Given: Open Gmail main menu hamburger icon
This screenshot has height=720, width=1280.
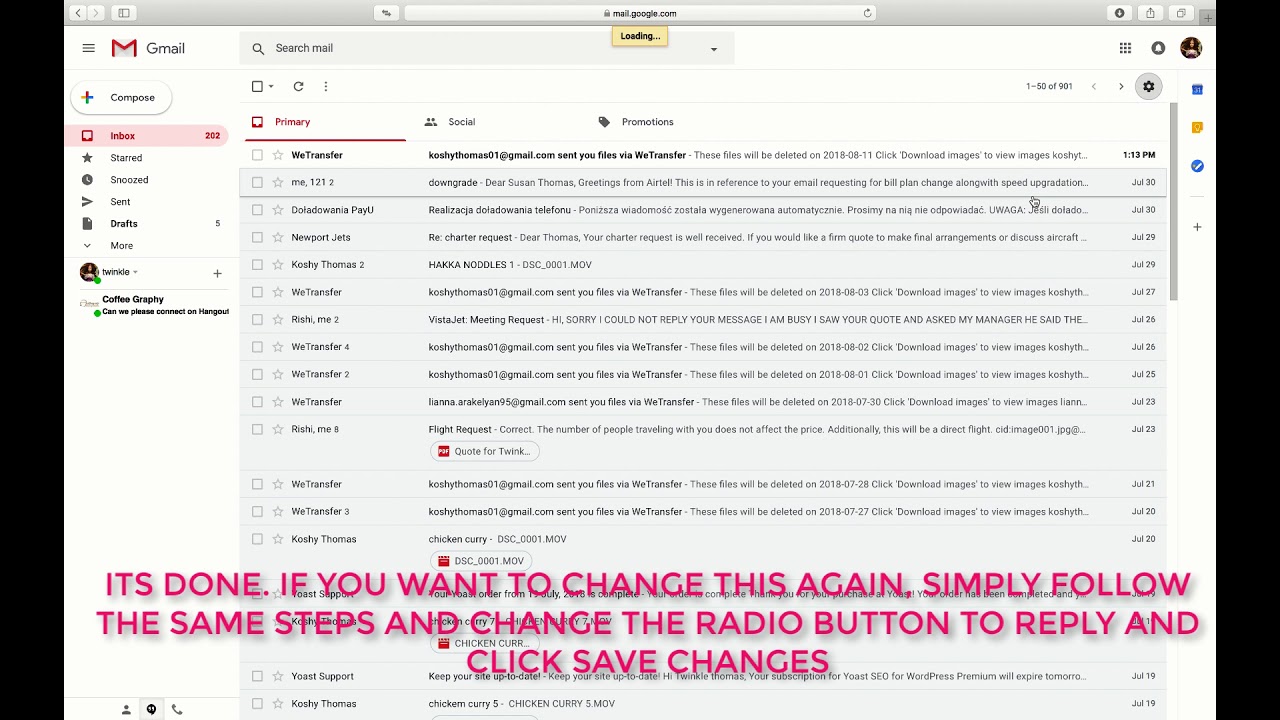Looking at the screenshot, I should (x=89, y=48).
